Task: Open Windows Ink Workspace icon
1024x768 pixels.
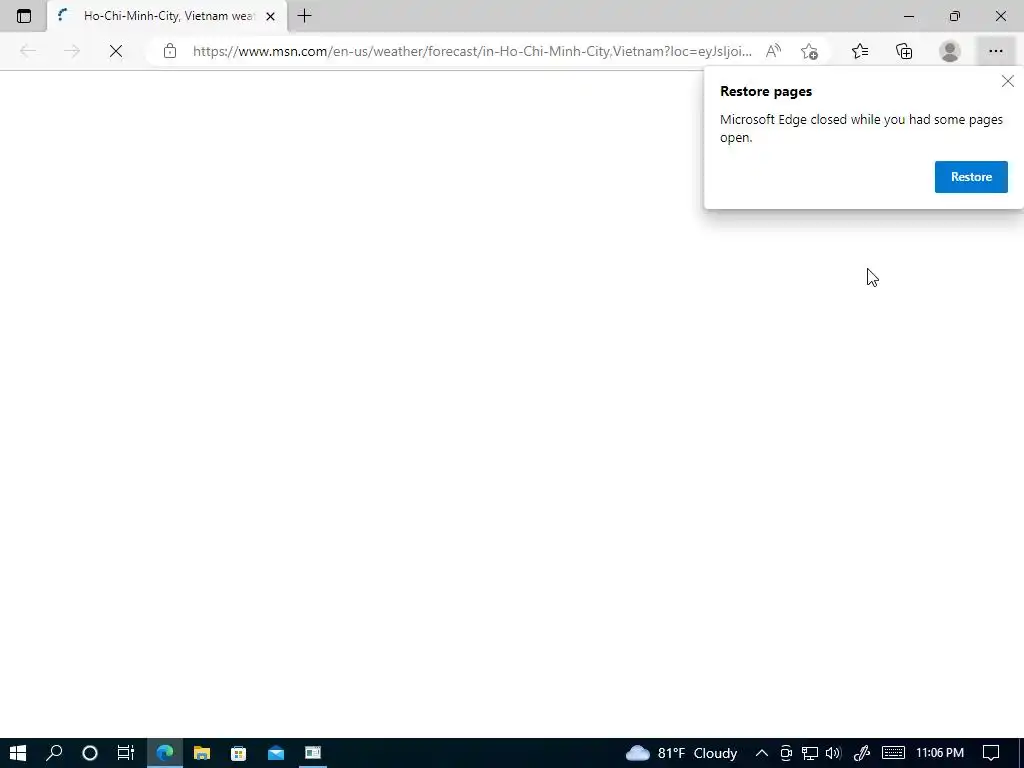Action: [x=862, y=753]
